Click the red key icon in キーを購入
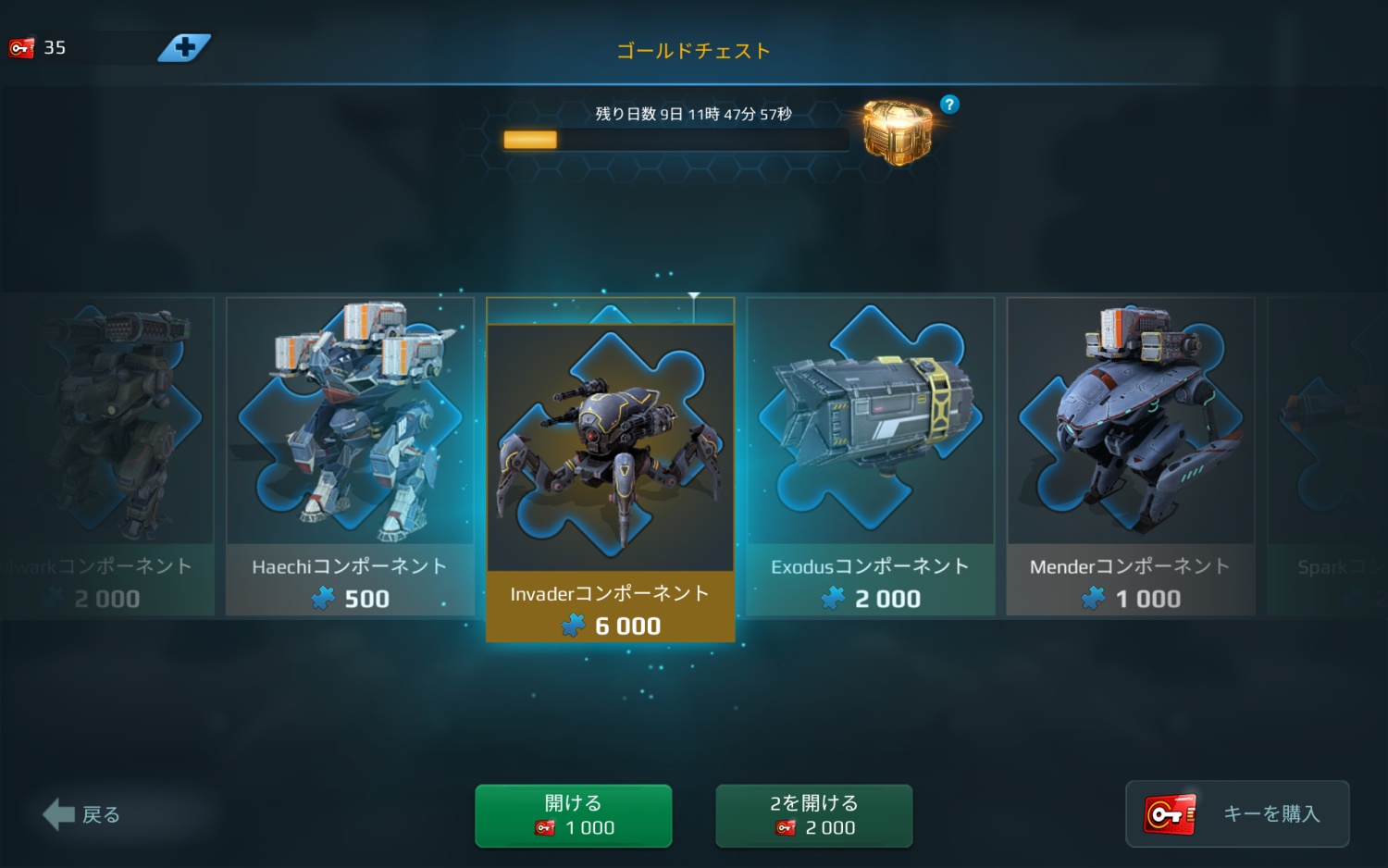This screenshot has width=1388, height=868. point(1171,814)
